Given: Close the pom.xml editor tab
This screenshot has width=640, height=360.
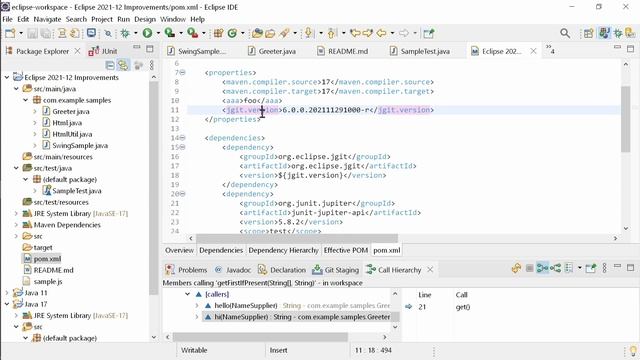Looking at the screenshot, I should pos(533,51).
